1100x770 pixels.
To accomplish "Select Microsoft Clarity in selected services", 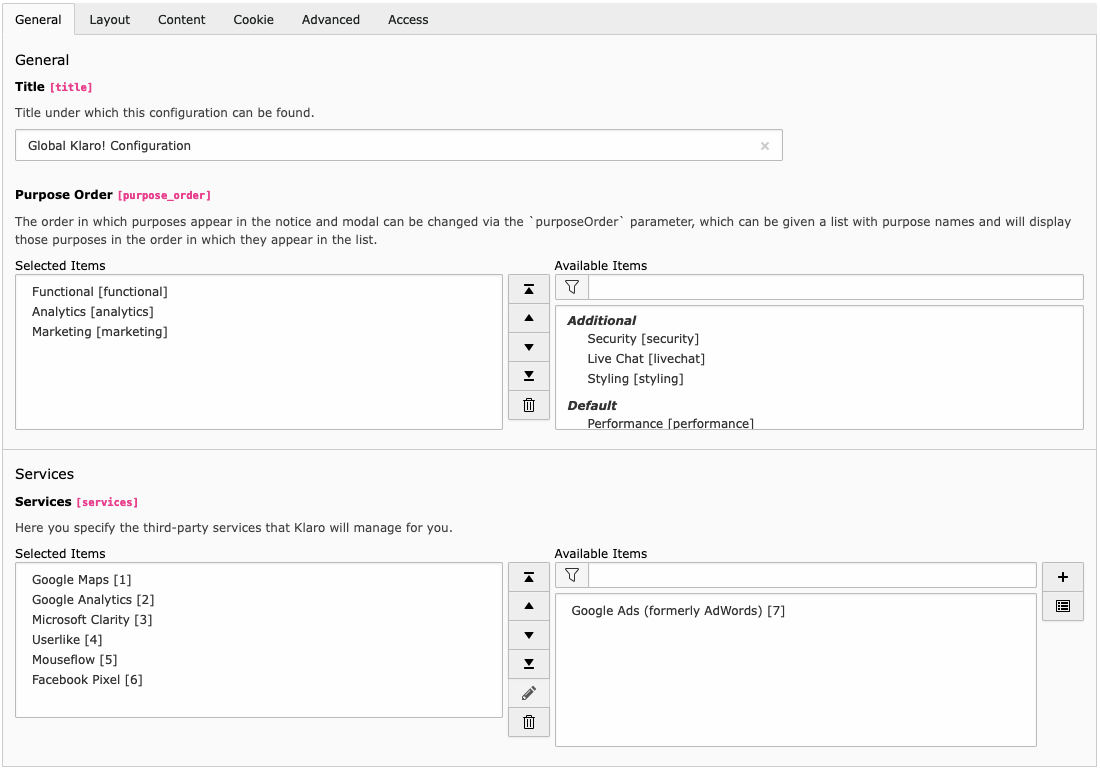I will tap(92, 620).
